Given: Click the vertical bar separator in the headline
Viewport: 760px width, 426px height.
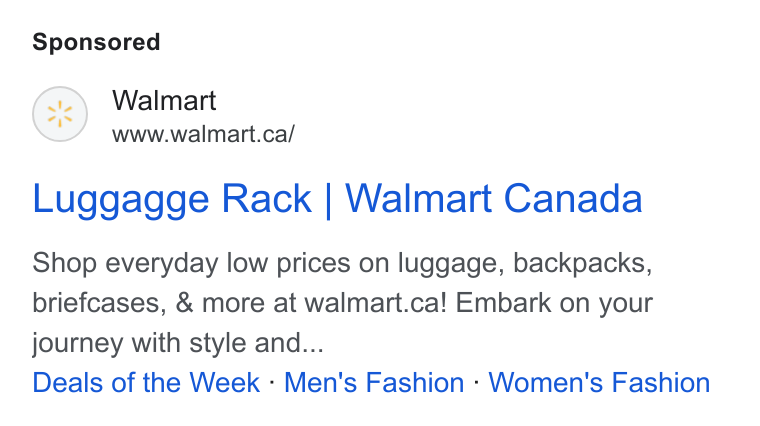Looking at the screenshot, I should [328, 200].
